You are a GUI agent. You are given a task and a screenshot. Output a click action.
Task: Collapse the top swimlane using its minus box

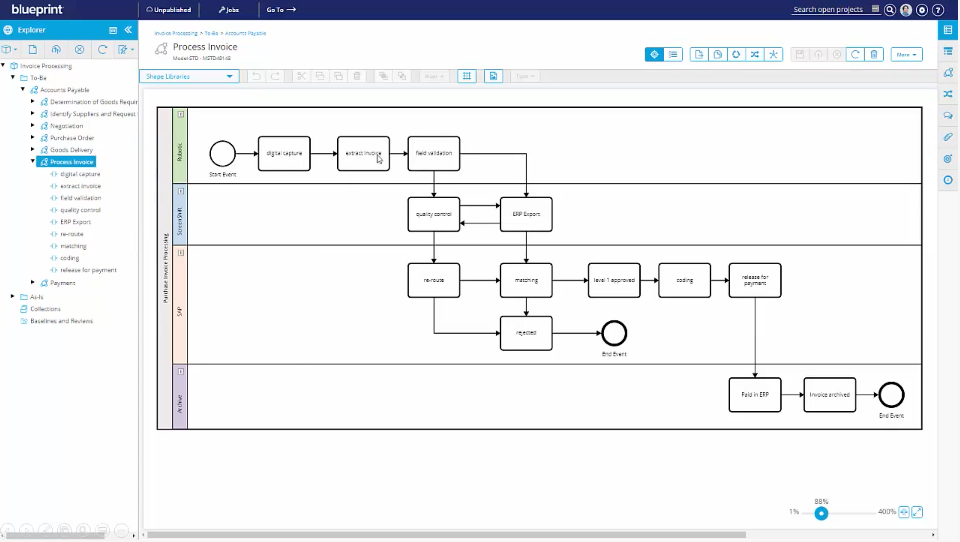(x=181, y=115)
